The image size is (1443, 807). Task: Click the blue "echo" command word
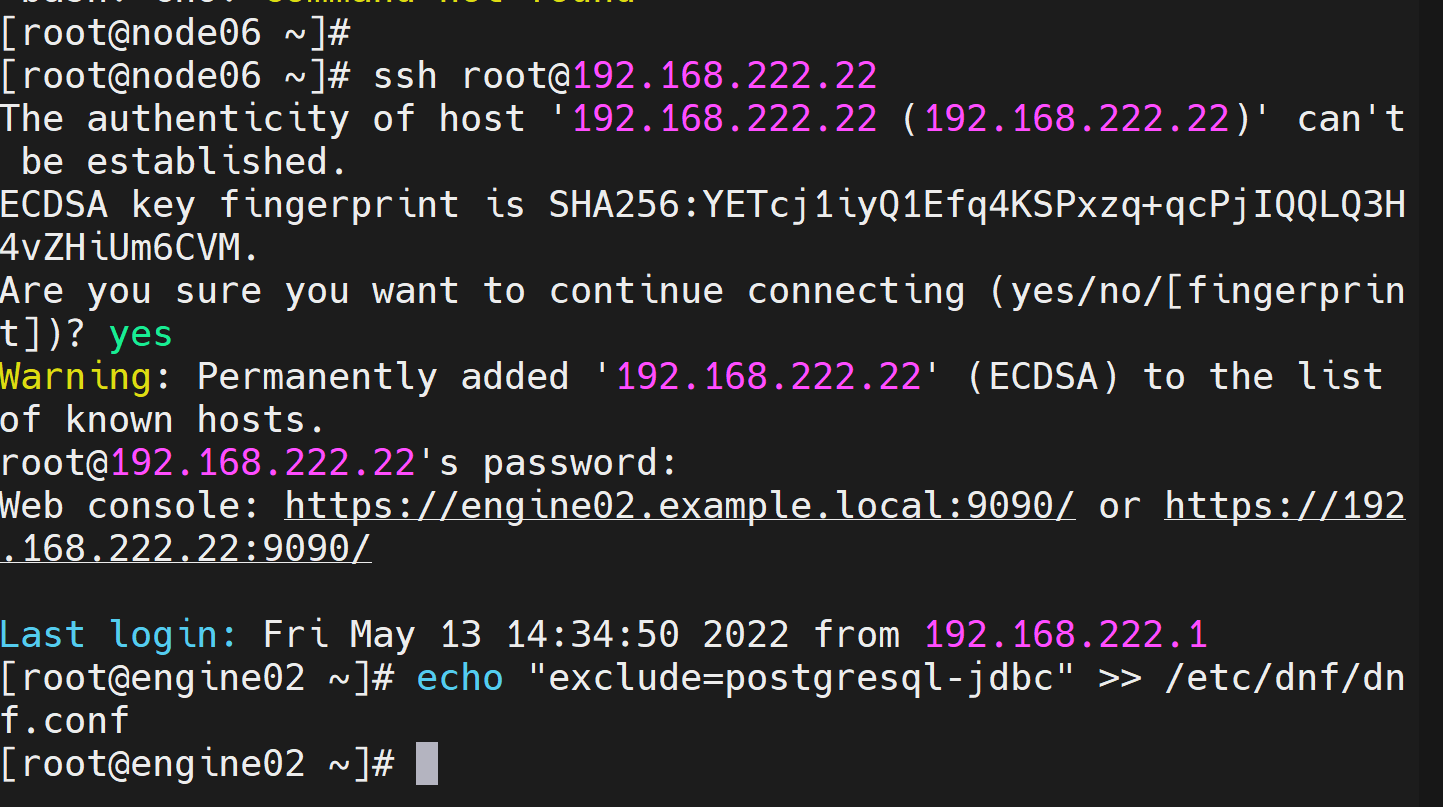[x=460, y=678]
